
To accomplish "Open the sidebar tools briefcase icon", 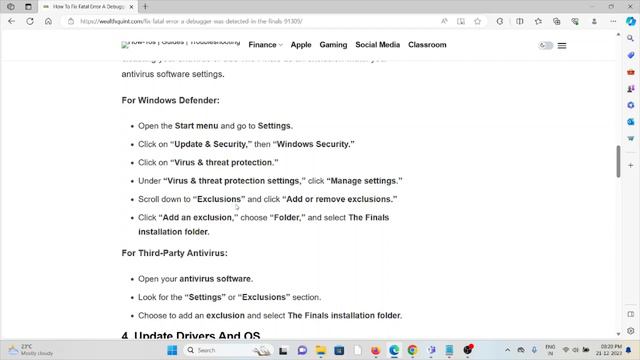I will [x=631, y=72].
